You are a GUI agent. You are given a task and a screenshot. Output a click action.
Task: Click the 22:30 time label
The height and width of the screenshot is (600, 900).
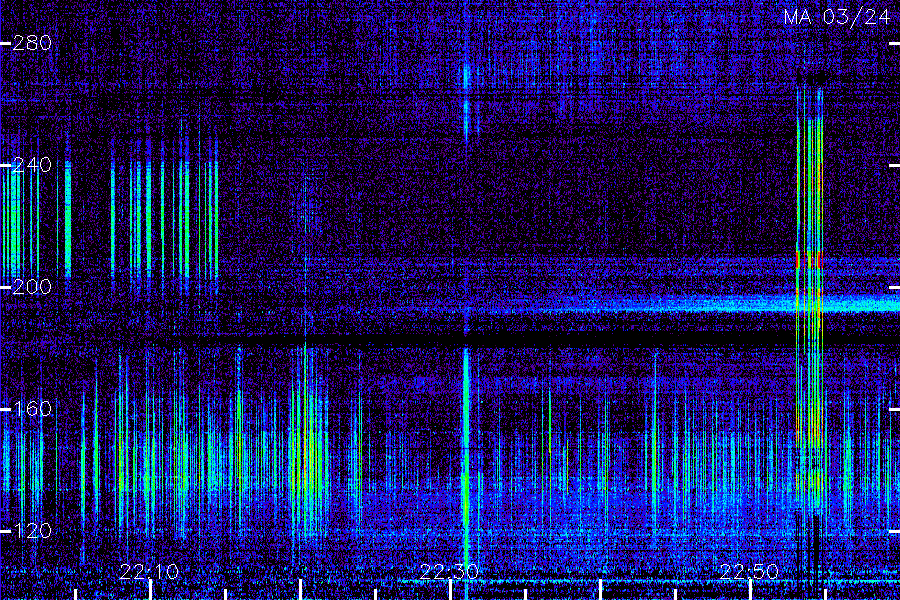449,572
